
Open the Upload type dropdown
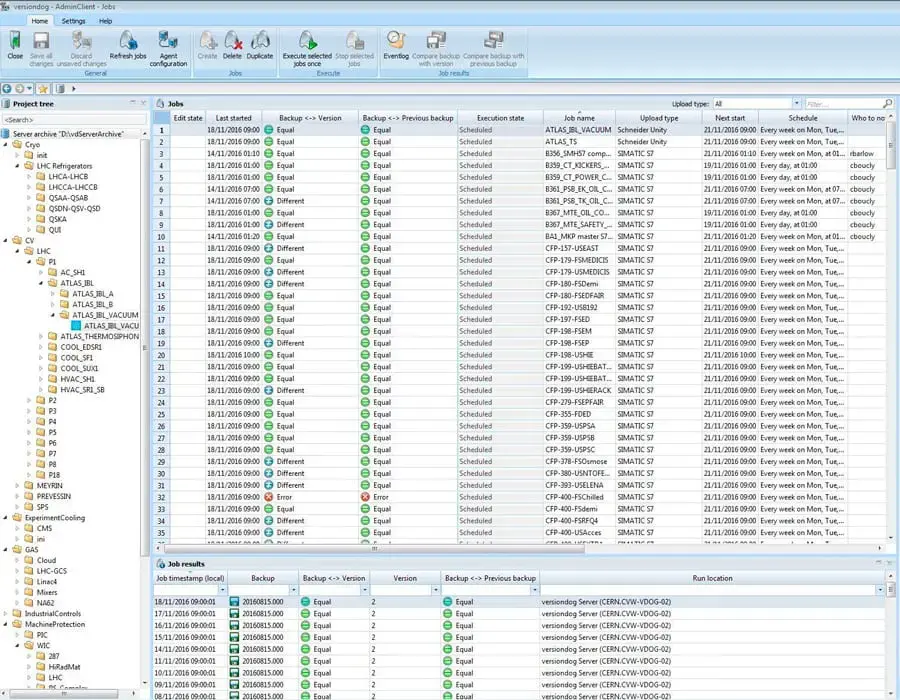point(797,104)
